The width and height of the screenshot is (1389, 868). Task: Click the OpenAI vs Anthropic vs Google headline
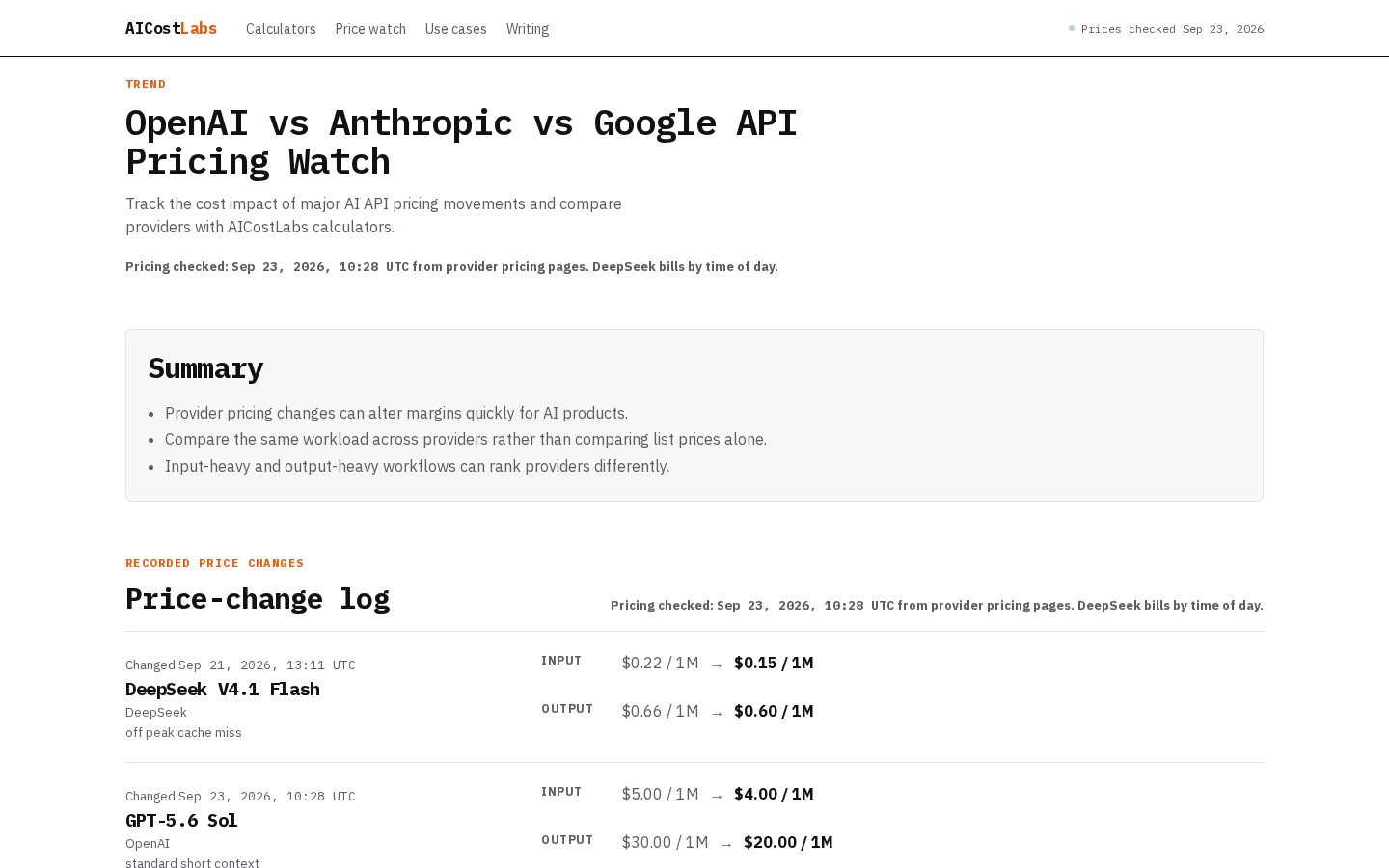[461, 142]
